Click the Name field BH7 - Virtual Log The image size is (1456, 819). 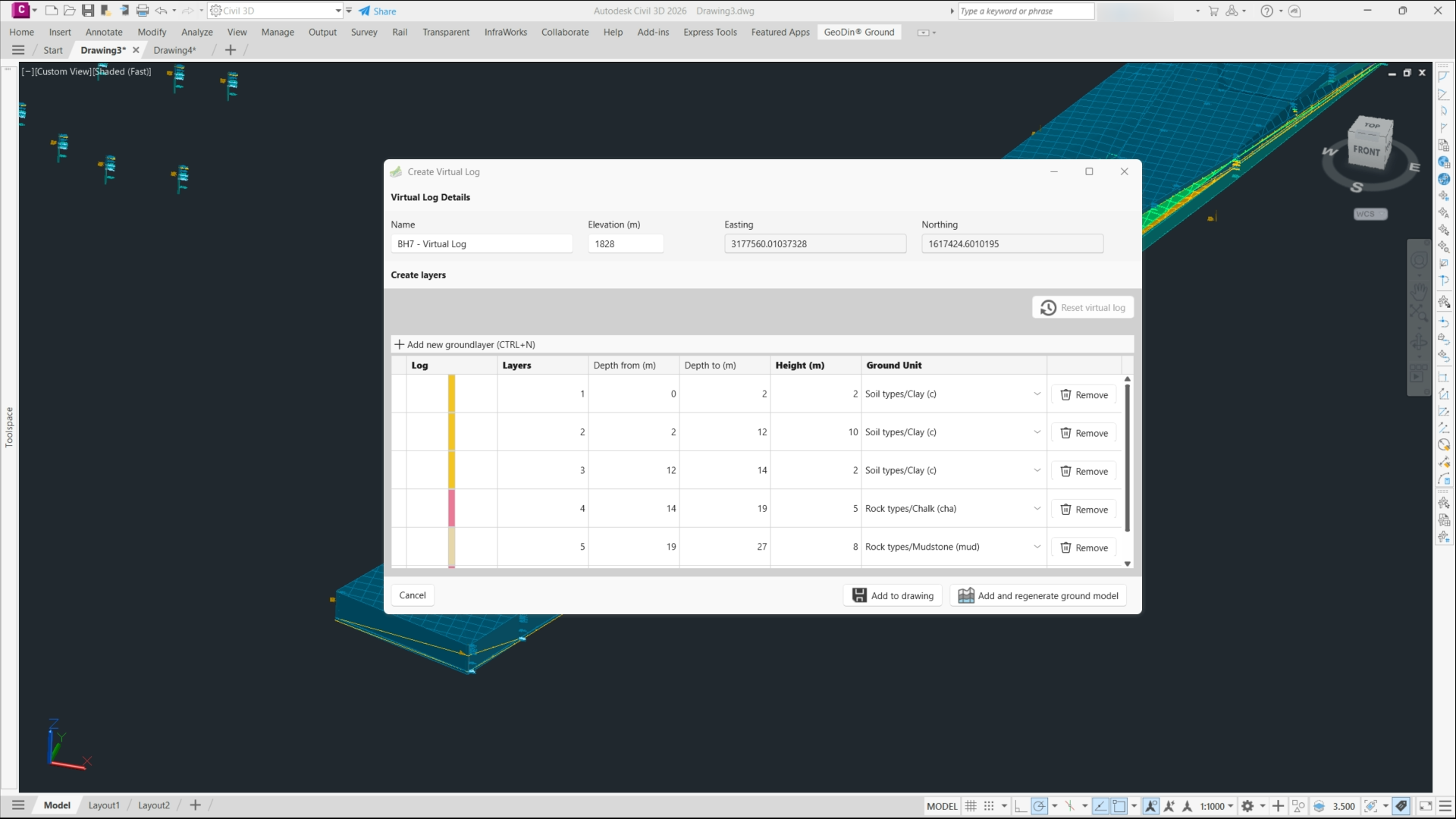tap(482, 244)
